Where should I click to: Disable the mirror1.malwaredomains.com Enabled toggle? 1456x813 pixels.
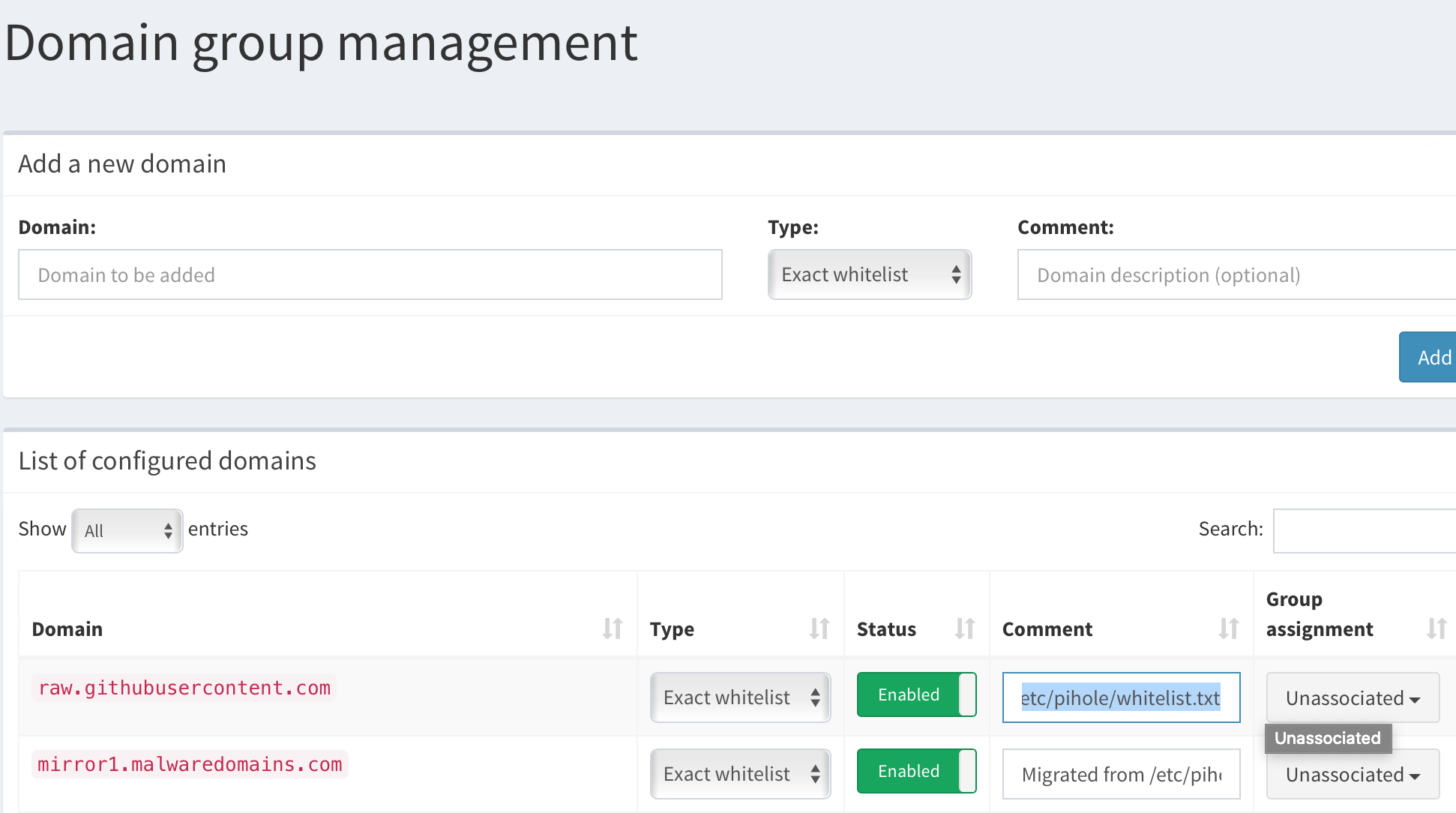pyautogui.click(x=916, y=772)
